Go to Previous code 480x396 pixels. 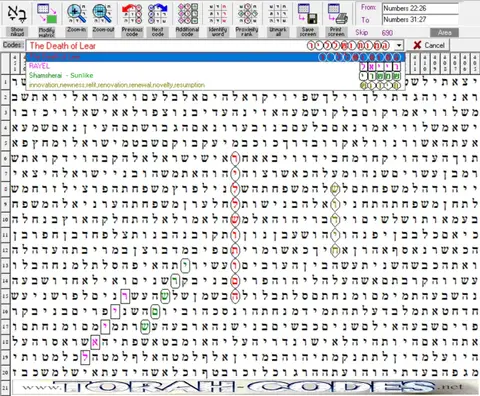coord(132,14)
